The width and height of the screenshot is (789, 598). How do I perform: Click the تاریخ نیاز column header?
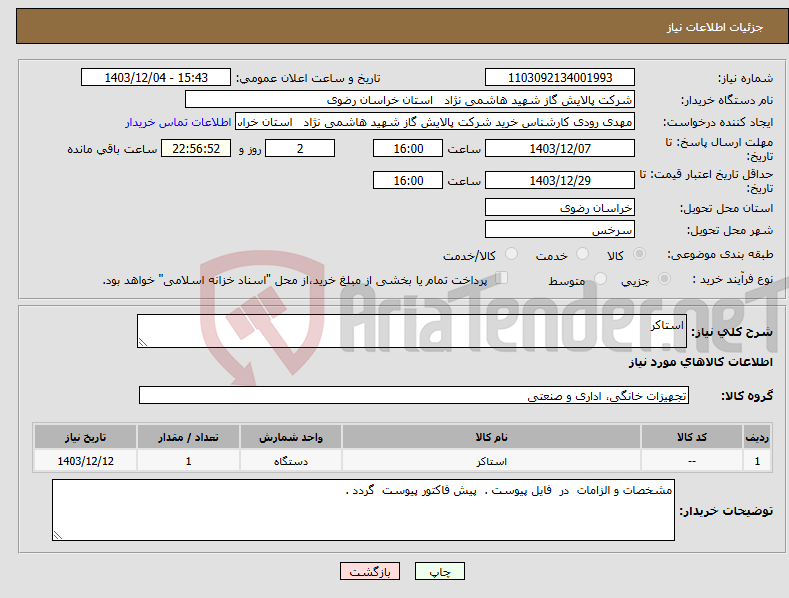86,437
